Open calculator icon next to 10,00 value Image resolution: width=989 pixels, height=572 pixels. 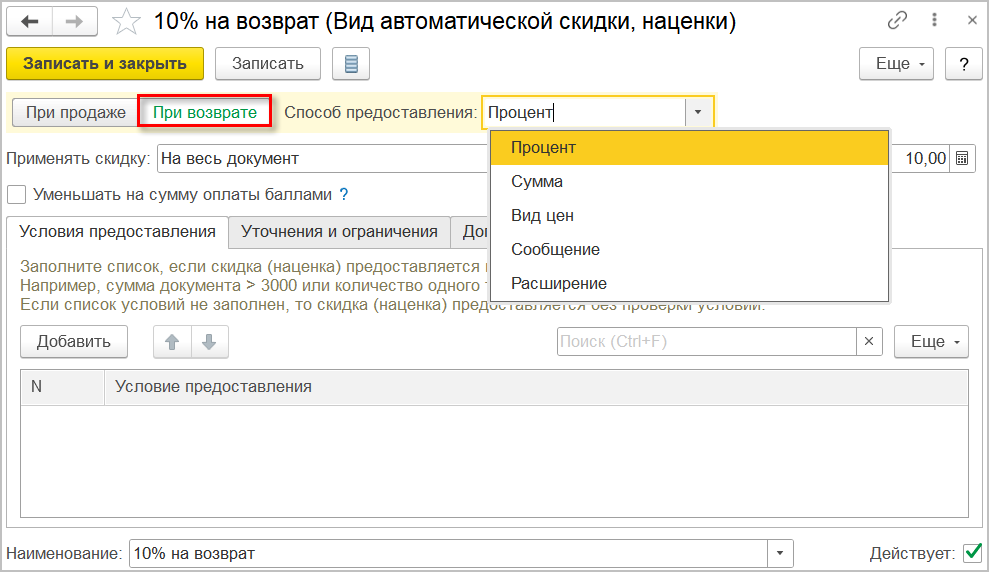coord(962,158)
